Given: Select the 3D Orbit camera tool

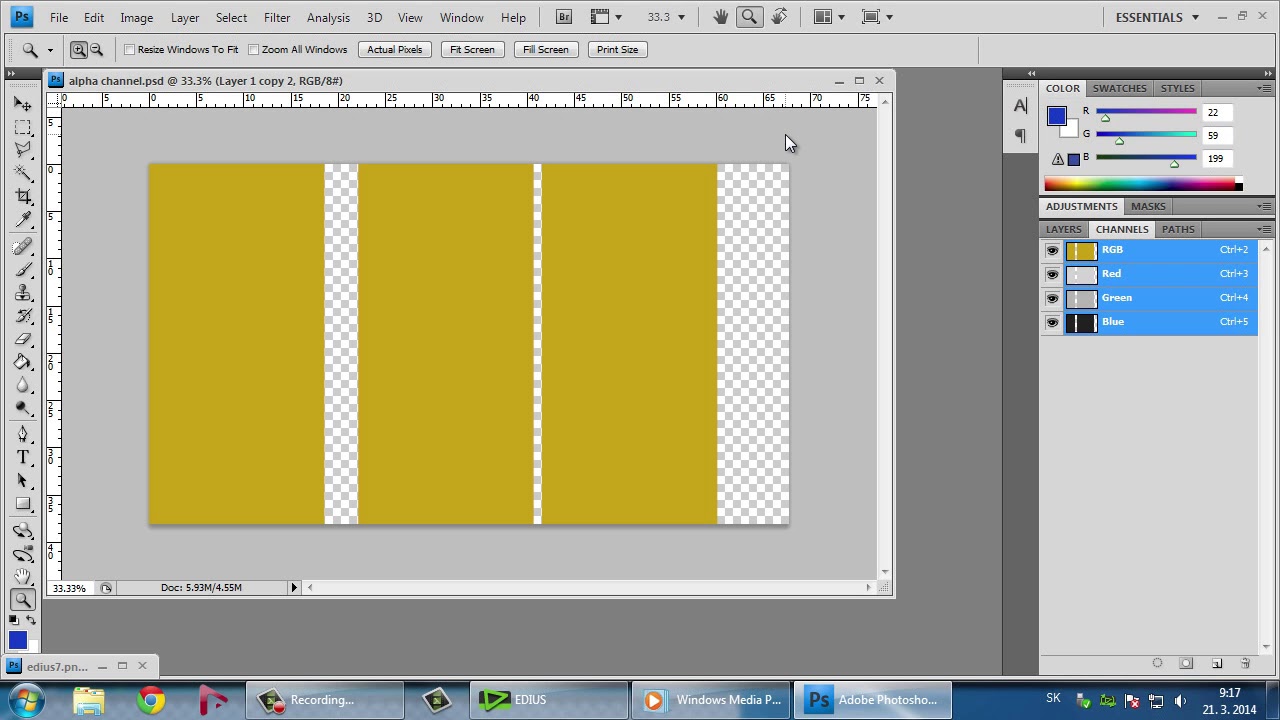Looking at the screenshot, I should (x=23, y=553).
